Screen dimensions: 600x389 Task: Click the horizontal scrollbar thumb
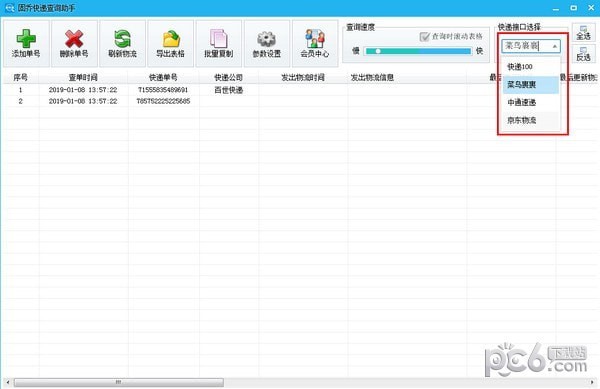(119, 382)
